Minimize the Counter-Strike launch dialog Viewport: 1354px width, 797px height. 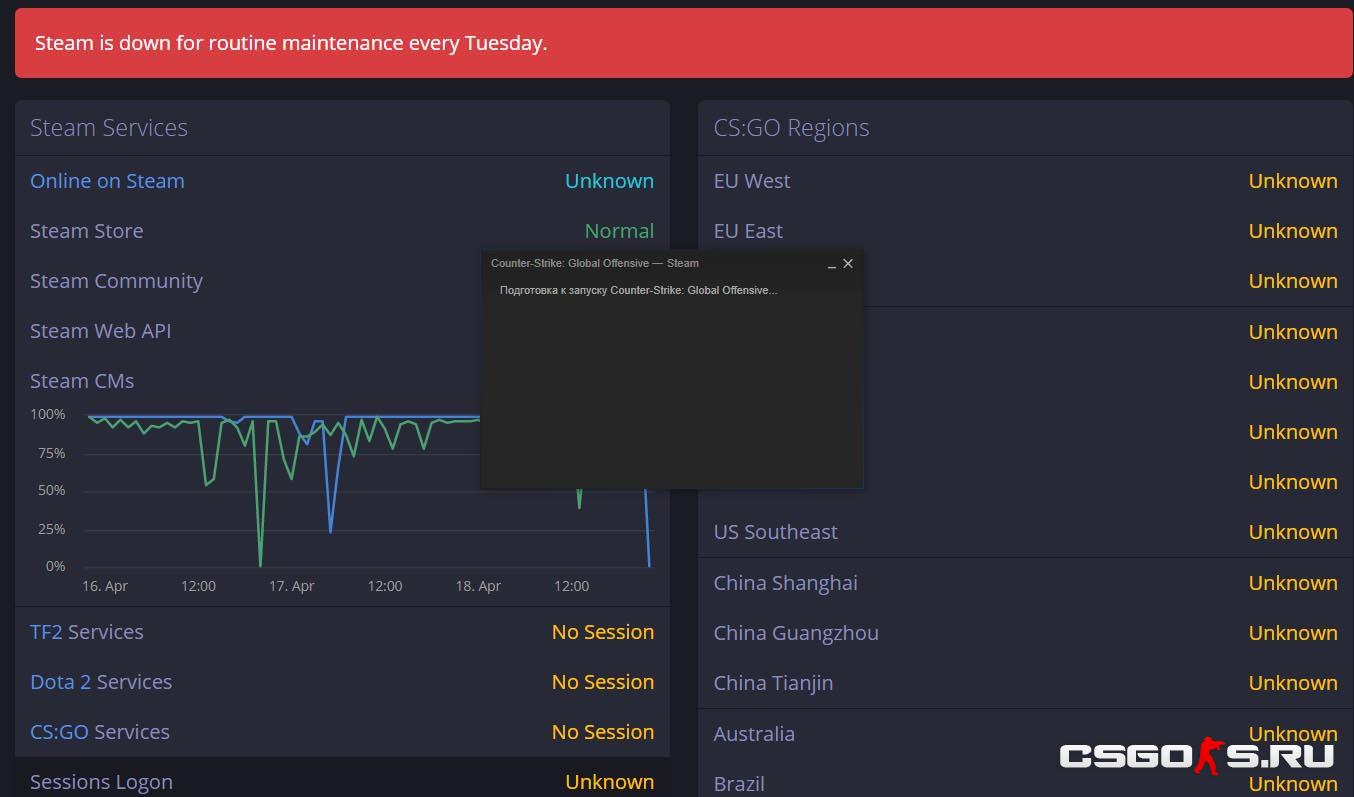coord(832,264)
